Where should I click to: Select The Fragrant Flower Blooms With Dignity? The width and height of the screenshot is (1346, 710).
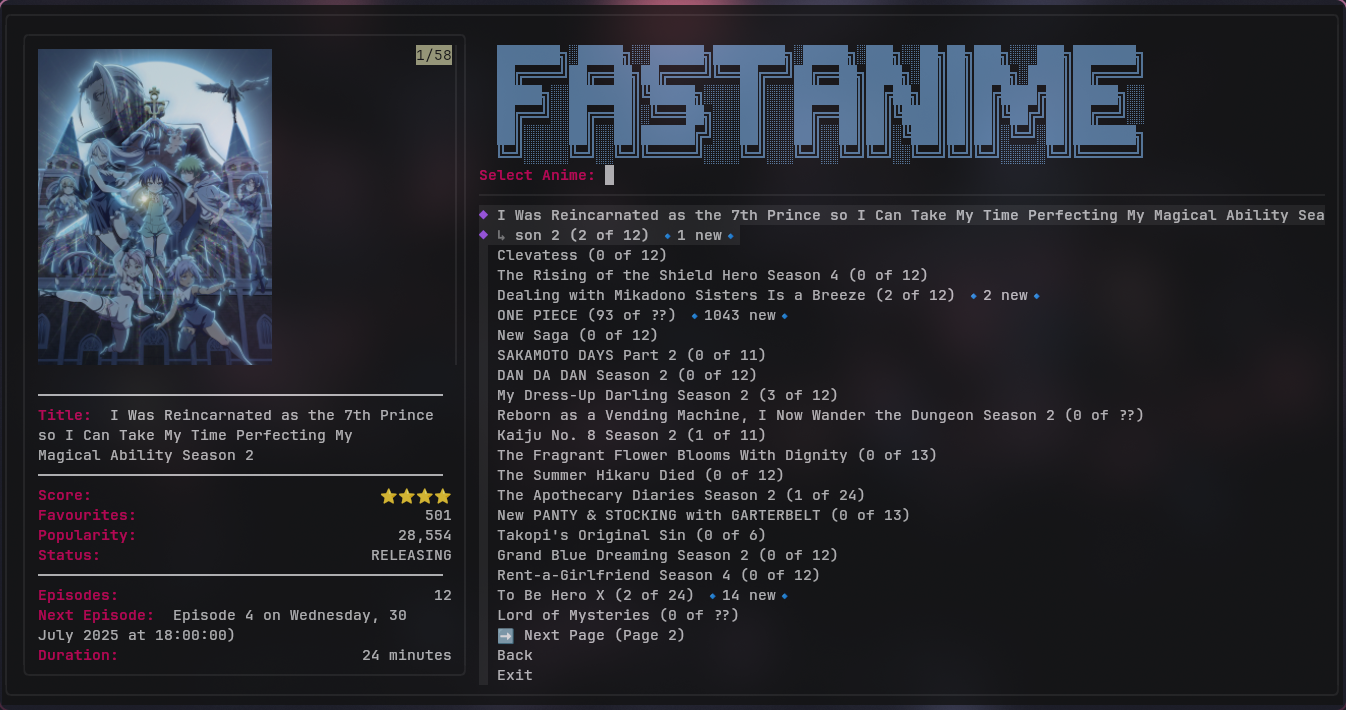[x=717, y=456]
